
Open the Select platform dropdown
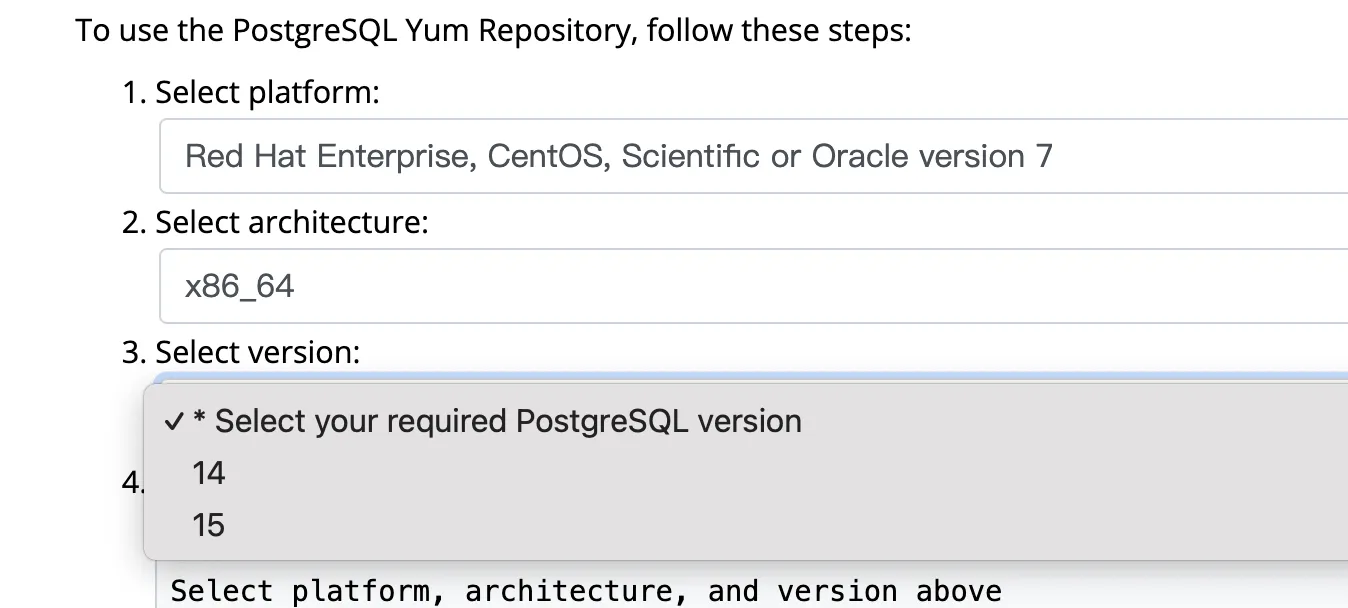(754, 156)
